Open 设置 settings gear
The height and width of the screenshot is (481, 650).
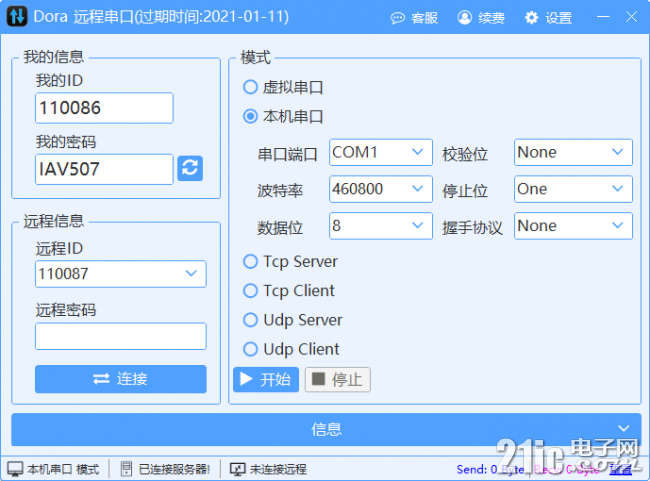pos(548,18)
